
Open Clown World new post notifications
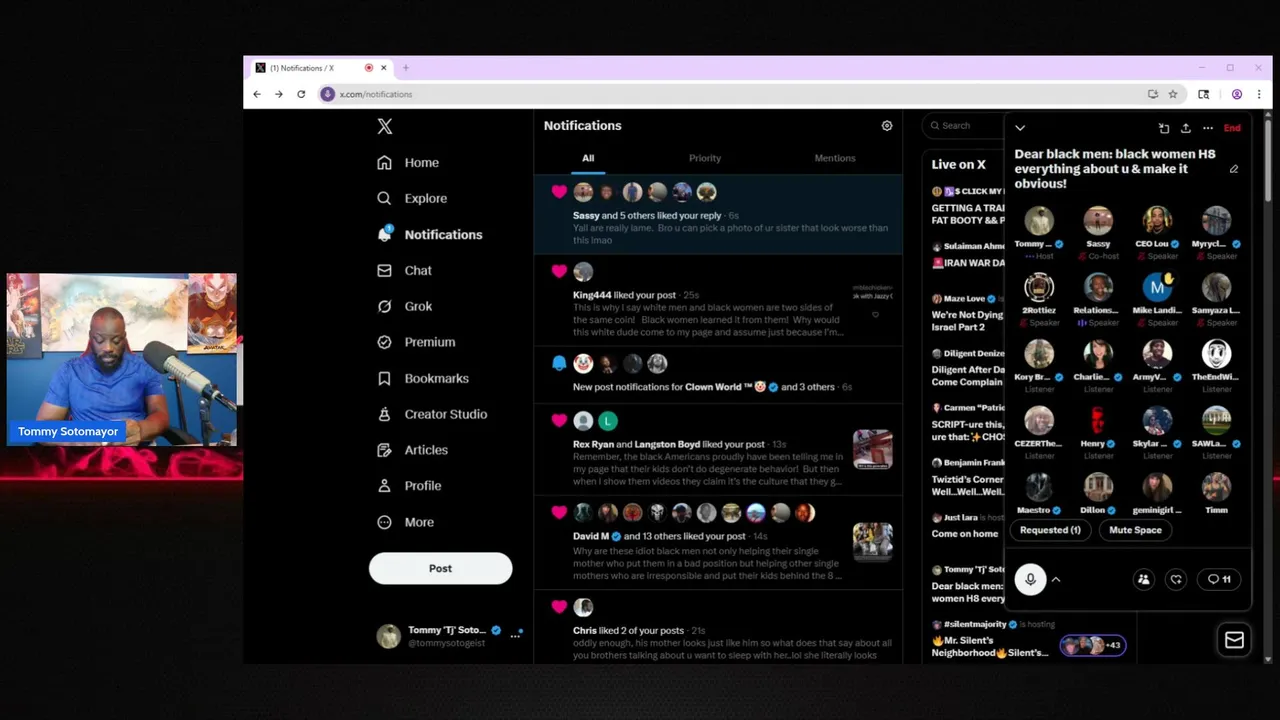click(x=718, y=374)
